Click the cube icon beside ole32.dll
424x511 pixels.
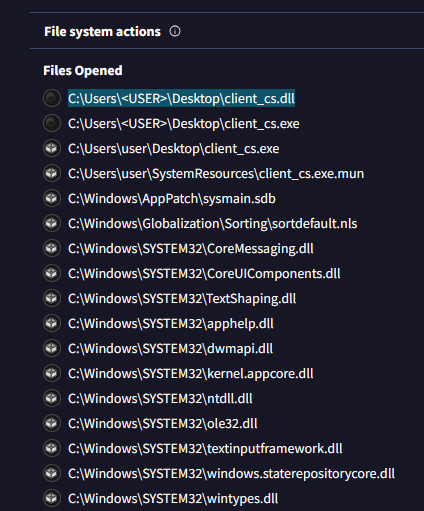pyautogui.click(x=52, y=423)
